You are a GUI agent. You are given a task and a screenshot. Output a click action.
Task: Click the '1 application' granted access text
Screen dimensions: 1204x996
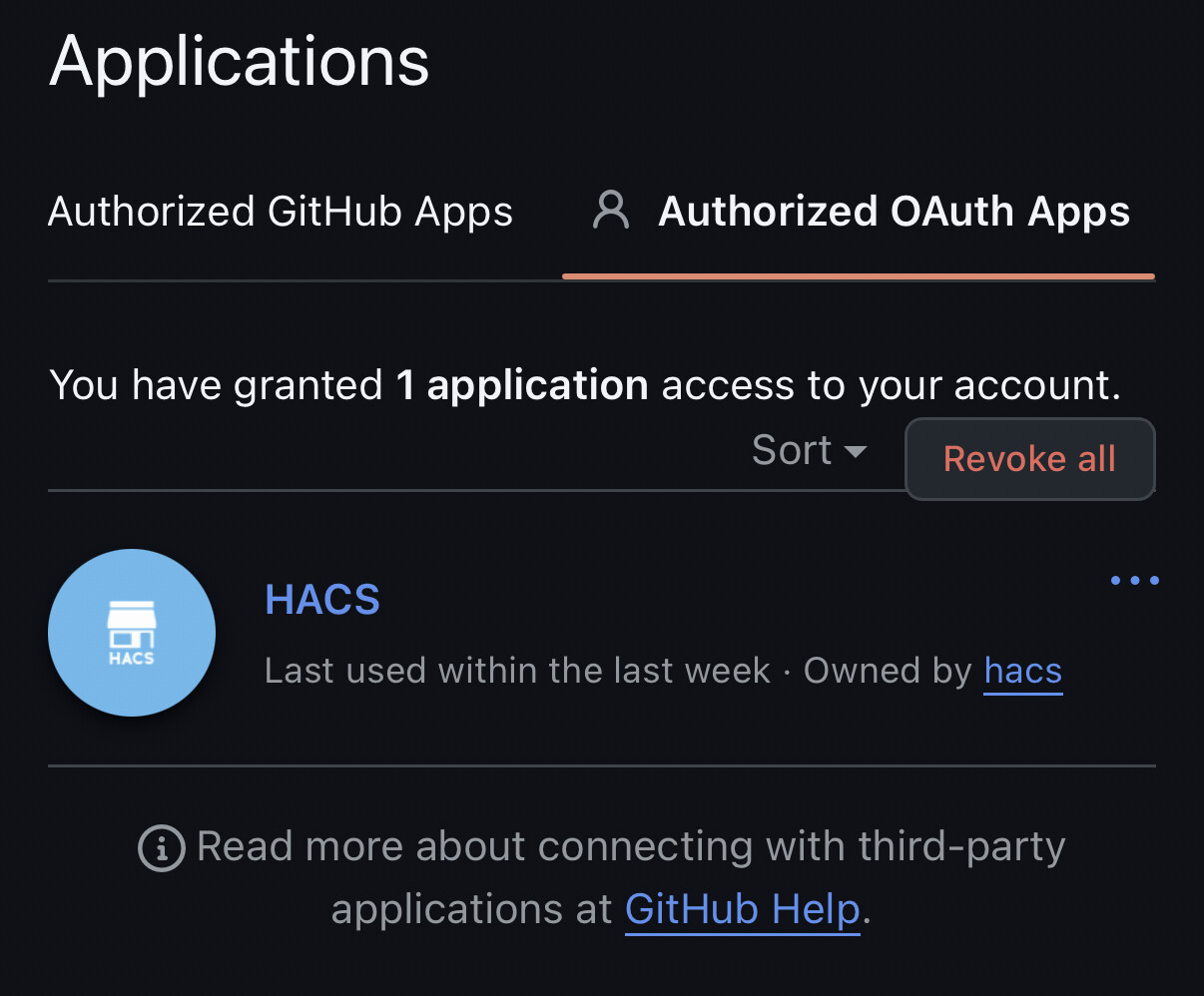click(x=522, y=385)
